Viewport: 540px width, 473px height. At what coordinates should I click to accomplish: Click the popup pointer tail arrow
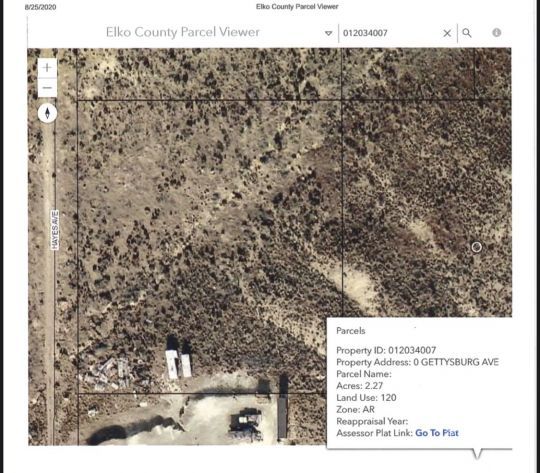[x=477, y=454]
